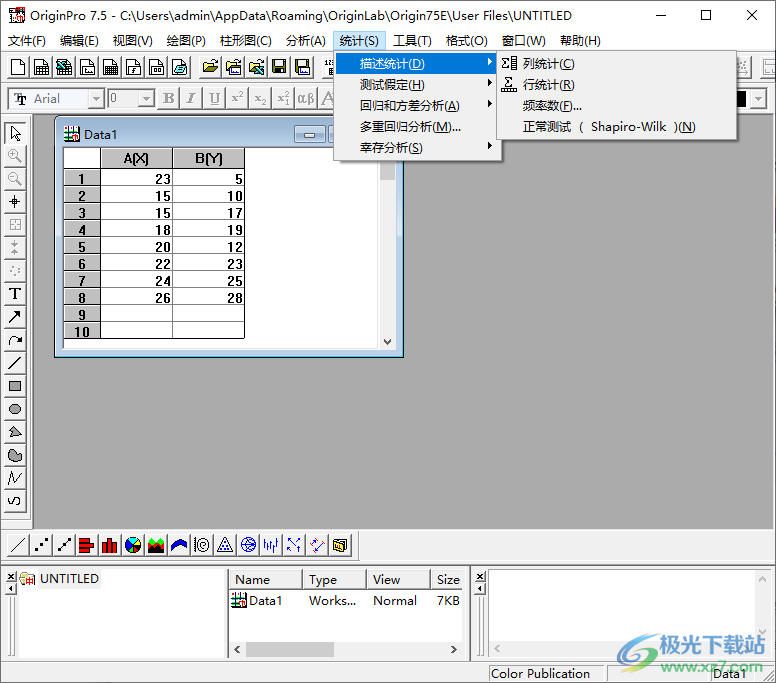Click the Line + Symbol plot icon
Viewport: 776px width, 683px height.
click(x=64, y=545)
